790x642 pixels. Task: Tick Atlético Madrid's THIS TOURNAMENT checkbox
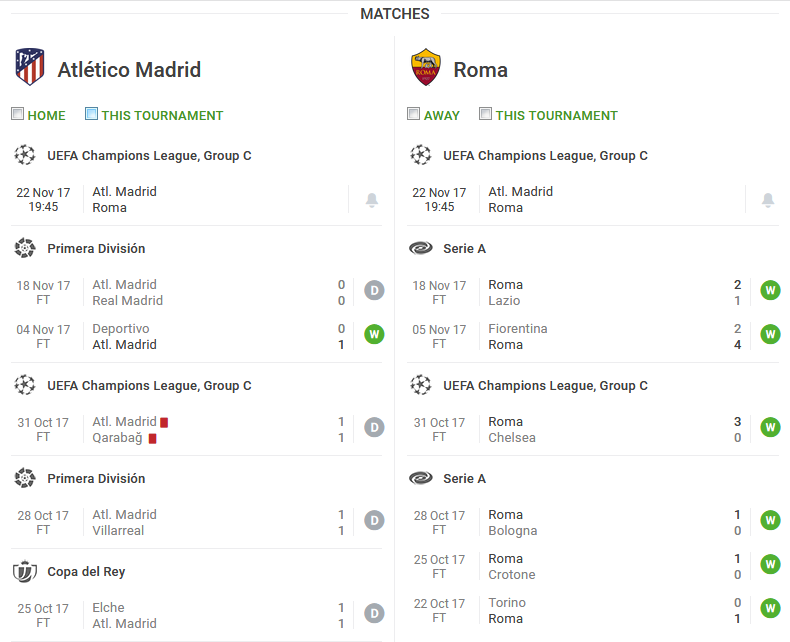click(x=91, y=114)
